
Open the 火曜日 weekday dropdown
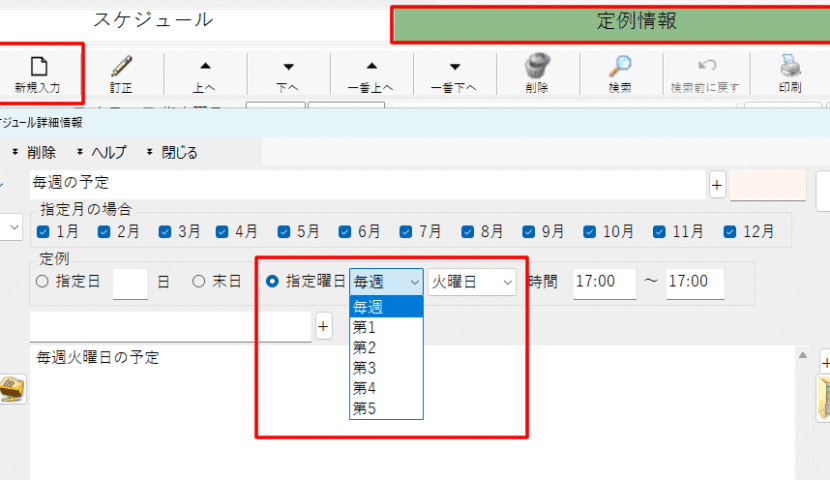473,282
